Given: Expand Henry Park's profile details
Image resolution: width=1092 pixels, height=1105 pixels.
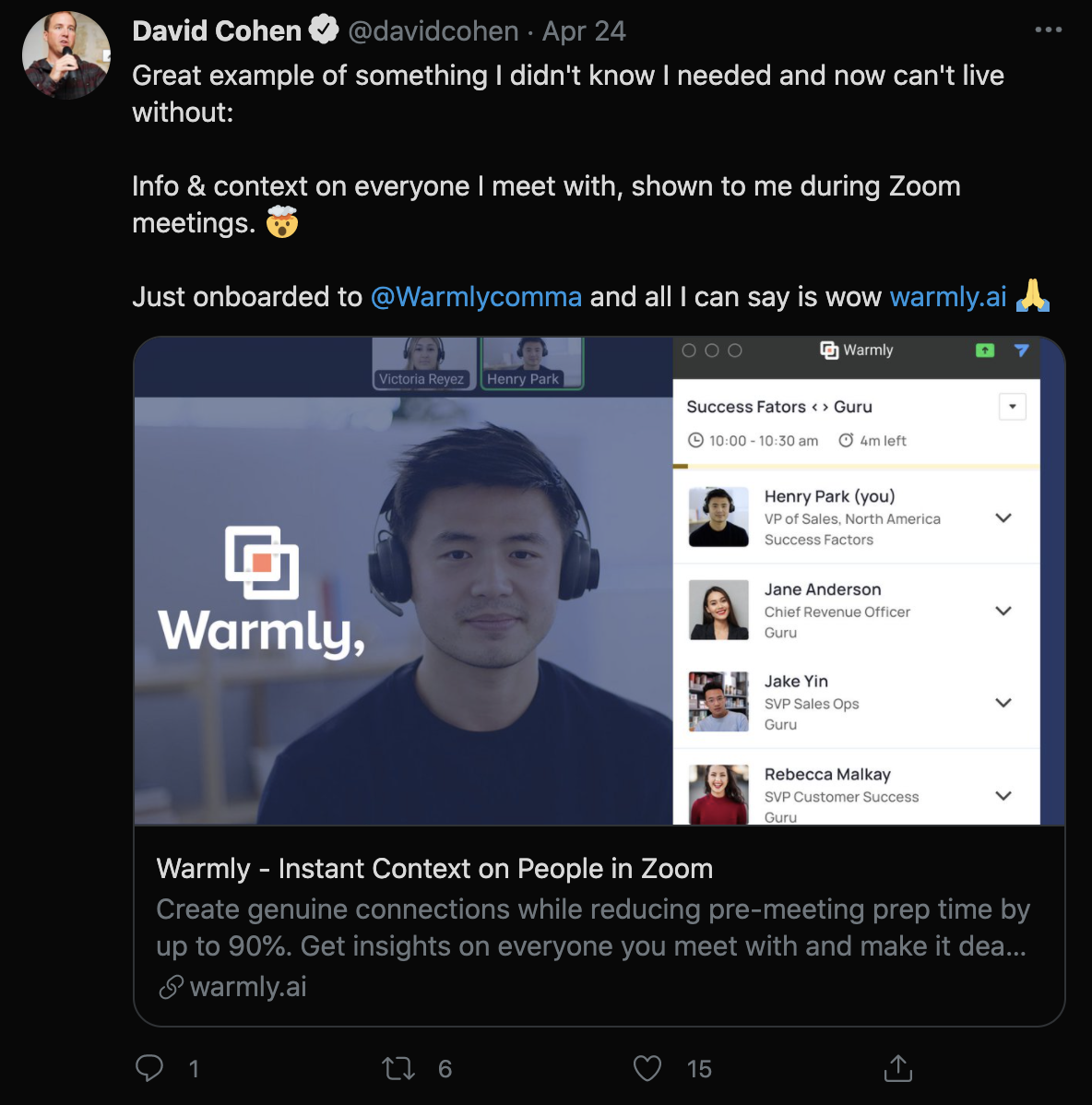Looking at the screenshot, I should (1003, 517).
